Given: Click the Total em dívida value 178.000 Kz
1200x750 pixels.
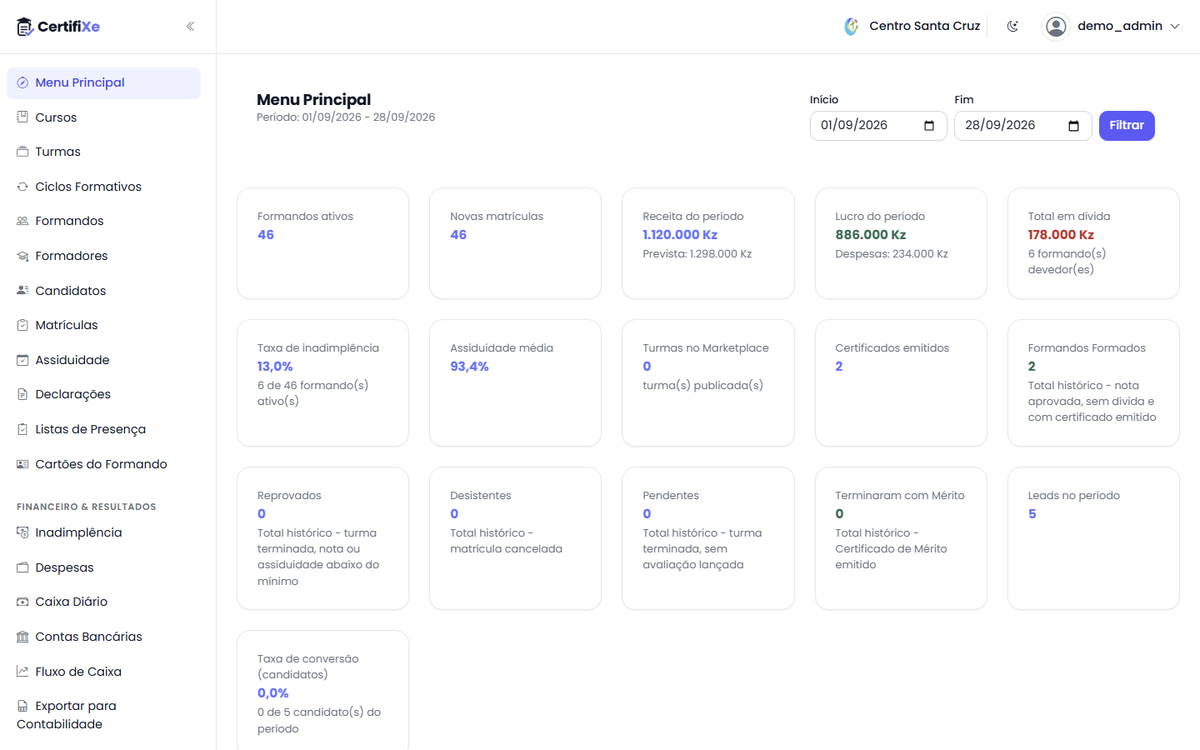Looking at the screenshot, I should pos(1061,235).
